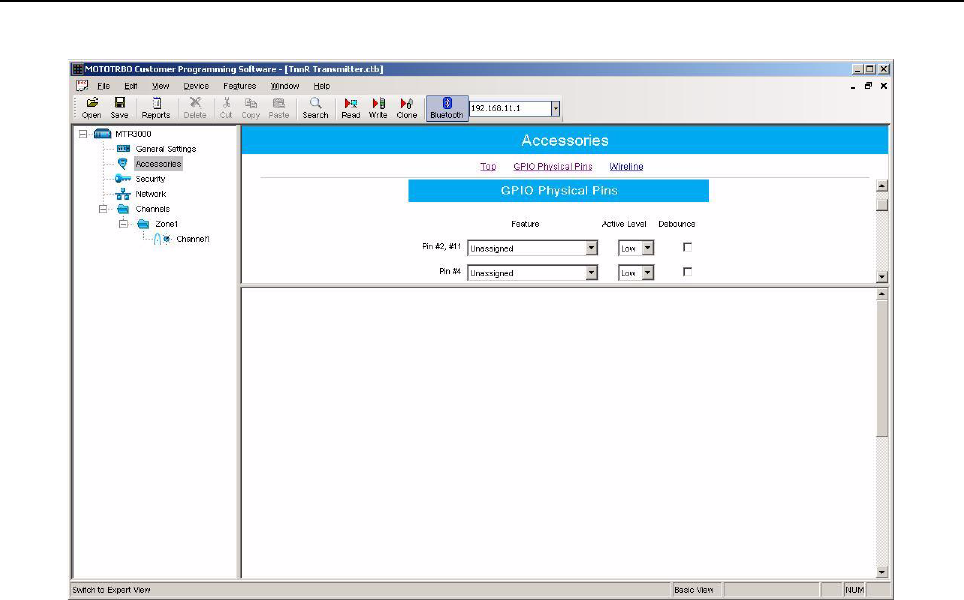Click the Accessories tree label
This screenshot has height=600, width=964.
[159, 164]
